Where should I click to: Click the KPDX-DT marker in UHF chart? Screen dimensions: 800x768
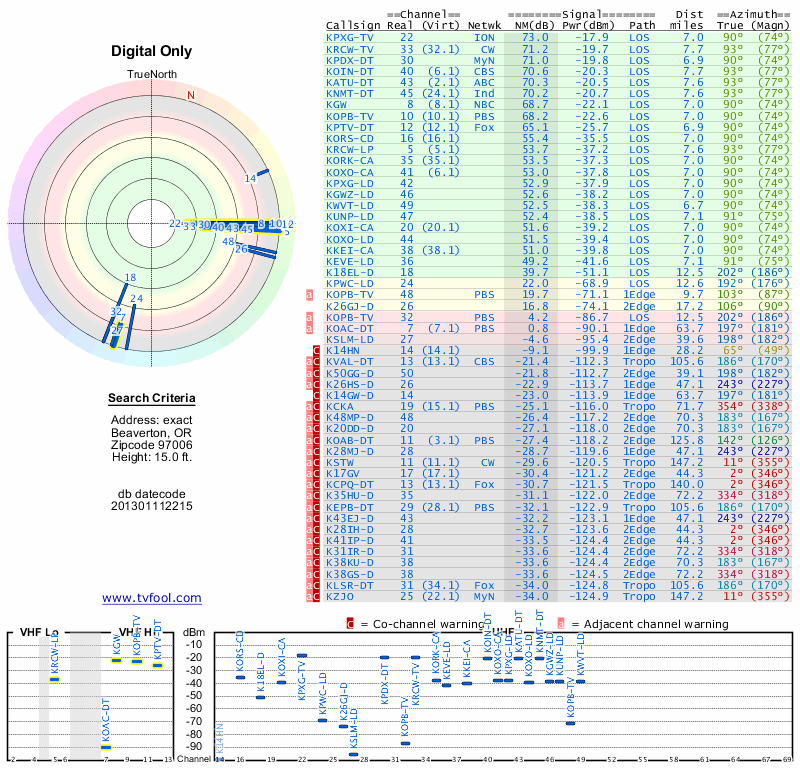pos(385,658)
